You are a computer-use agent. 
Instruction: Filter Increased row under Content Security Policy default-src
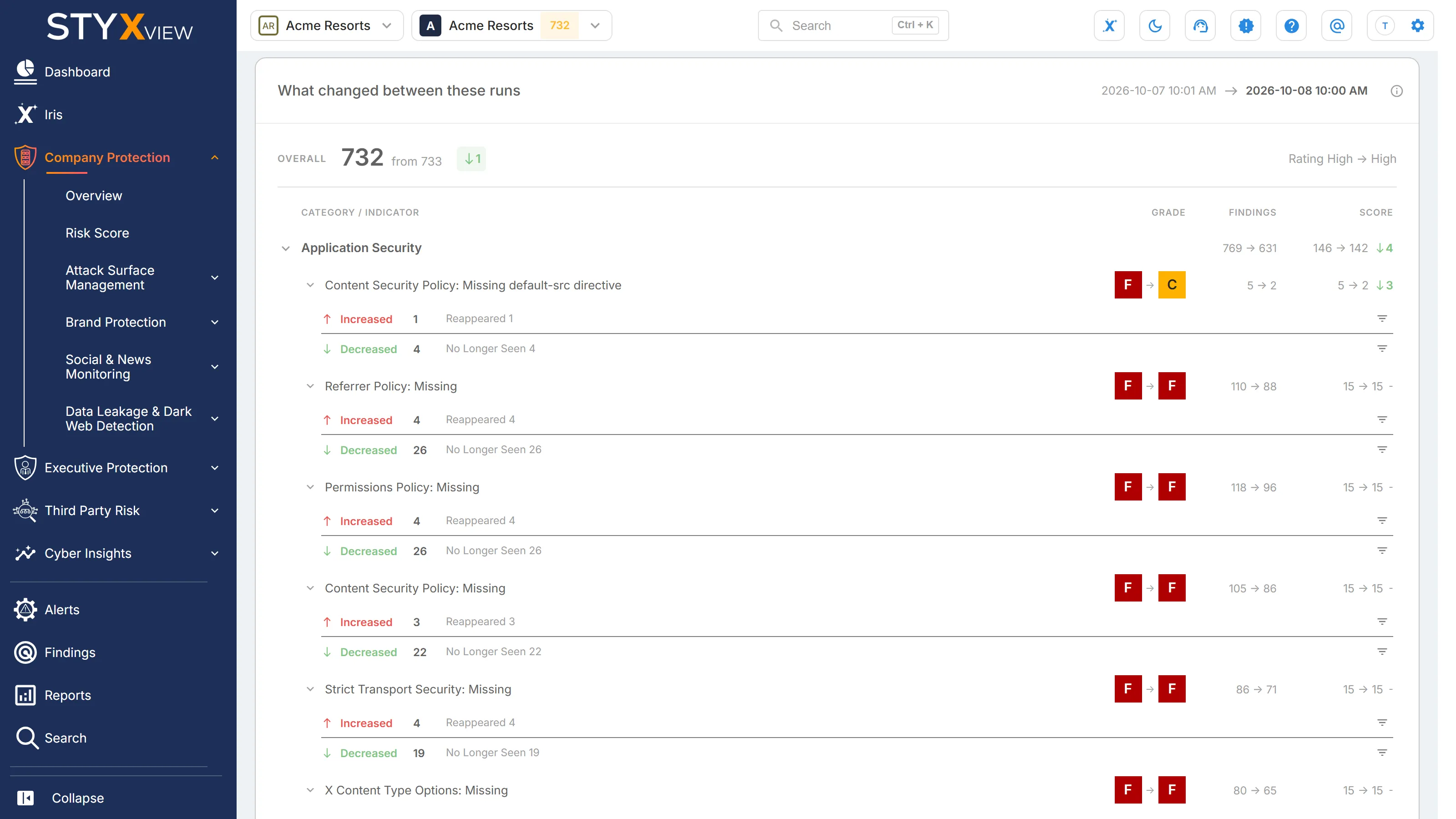pyautogui.click(x=1381, y=319)
